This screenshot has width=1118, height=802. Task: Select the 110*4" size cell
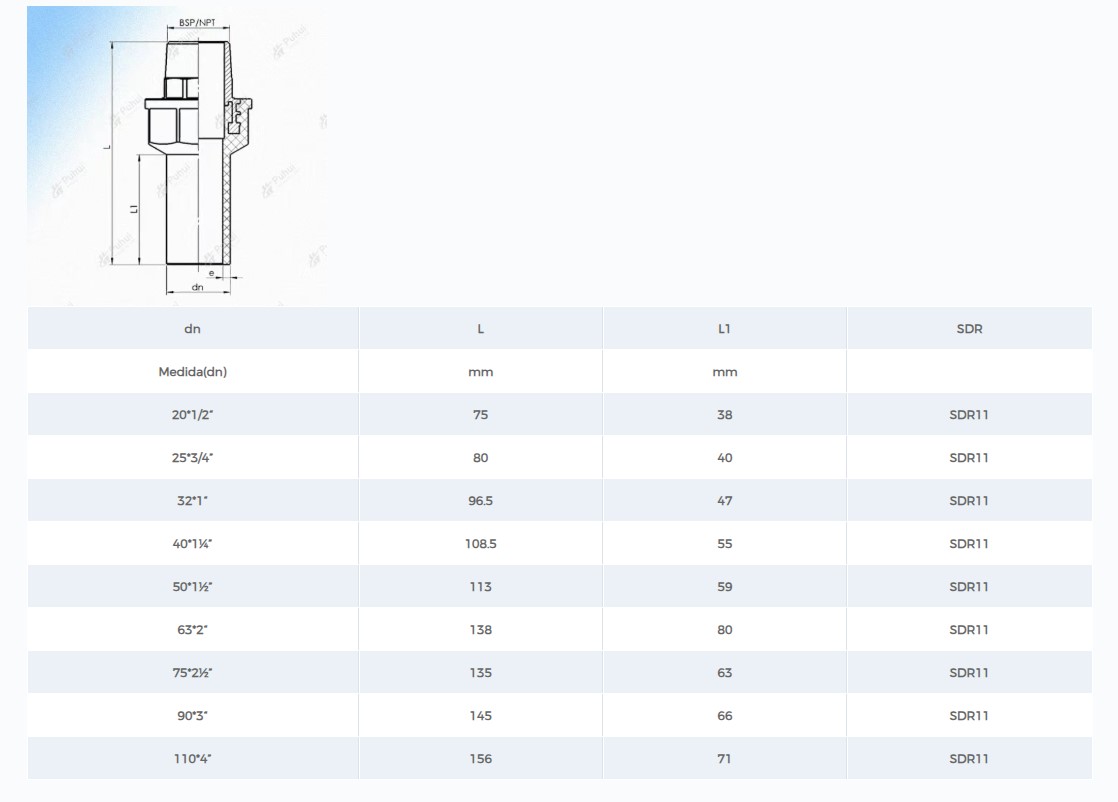[193, 759]
